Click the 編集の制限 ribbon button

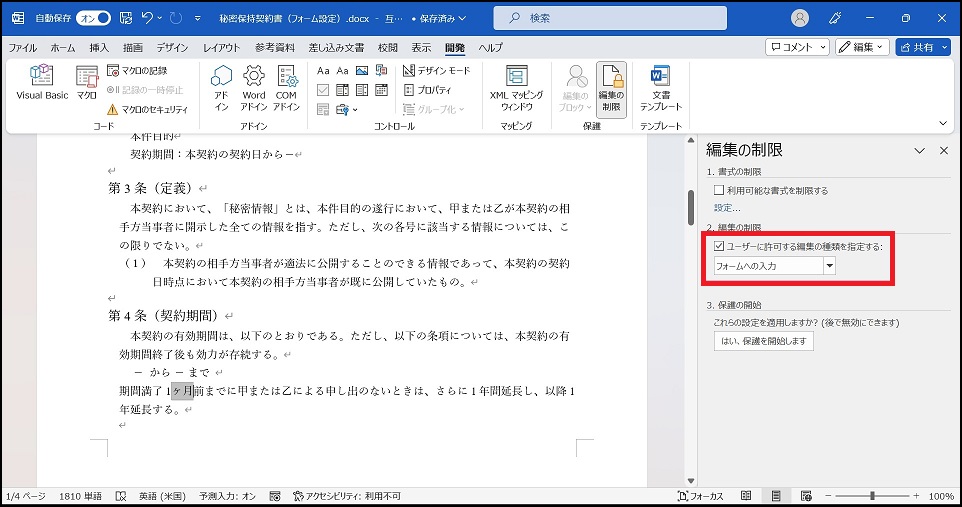point(611,88)
